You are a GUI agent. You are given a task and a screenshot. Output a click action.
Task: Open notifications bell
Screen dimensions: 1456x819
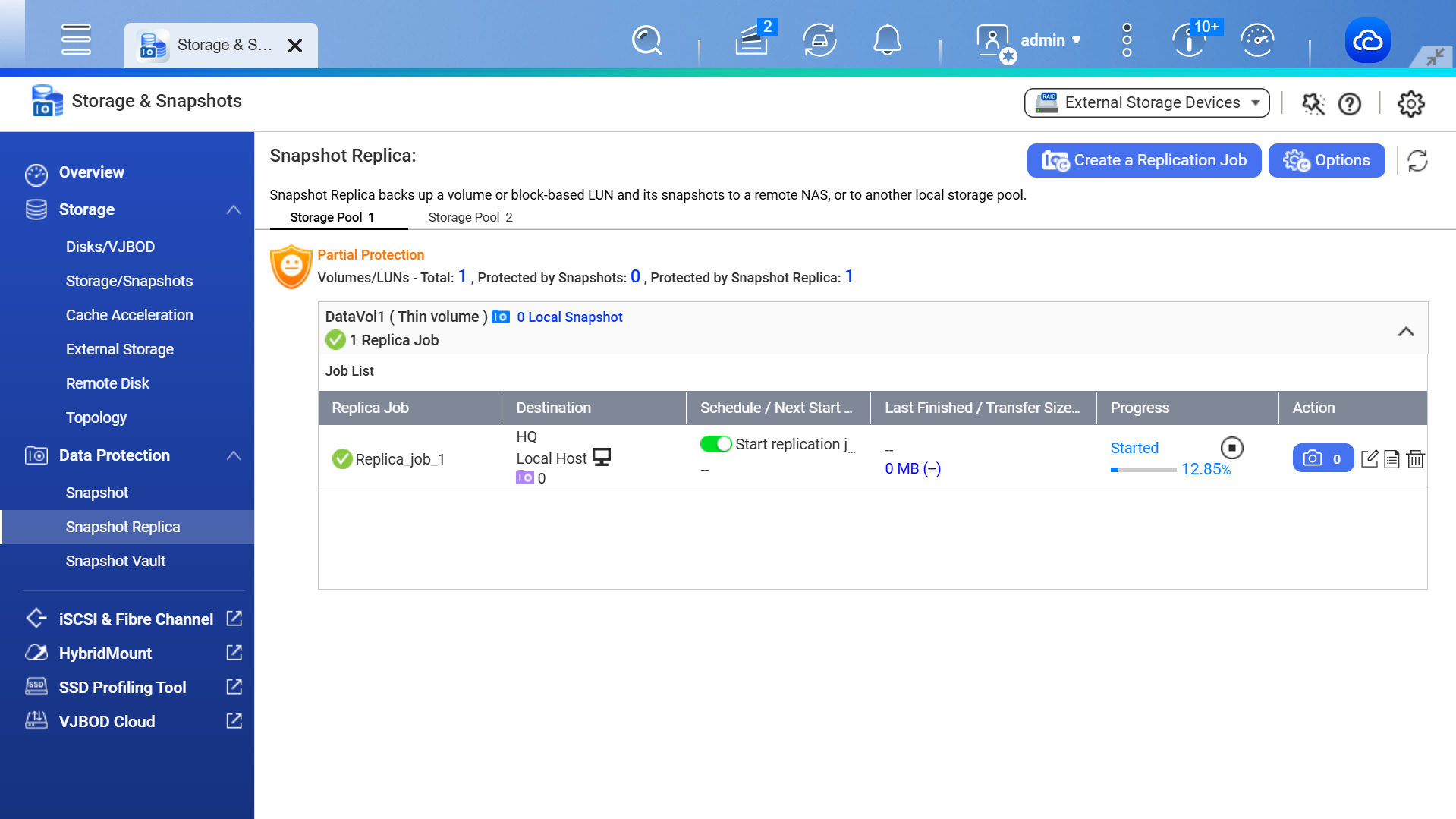[x=887, y=40]
